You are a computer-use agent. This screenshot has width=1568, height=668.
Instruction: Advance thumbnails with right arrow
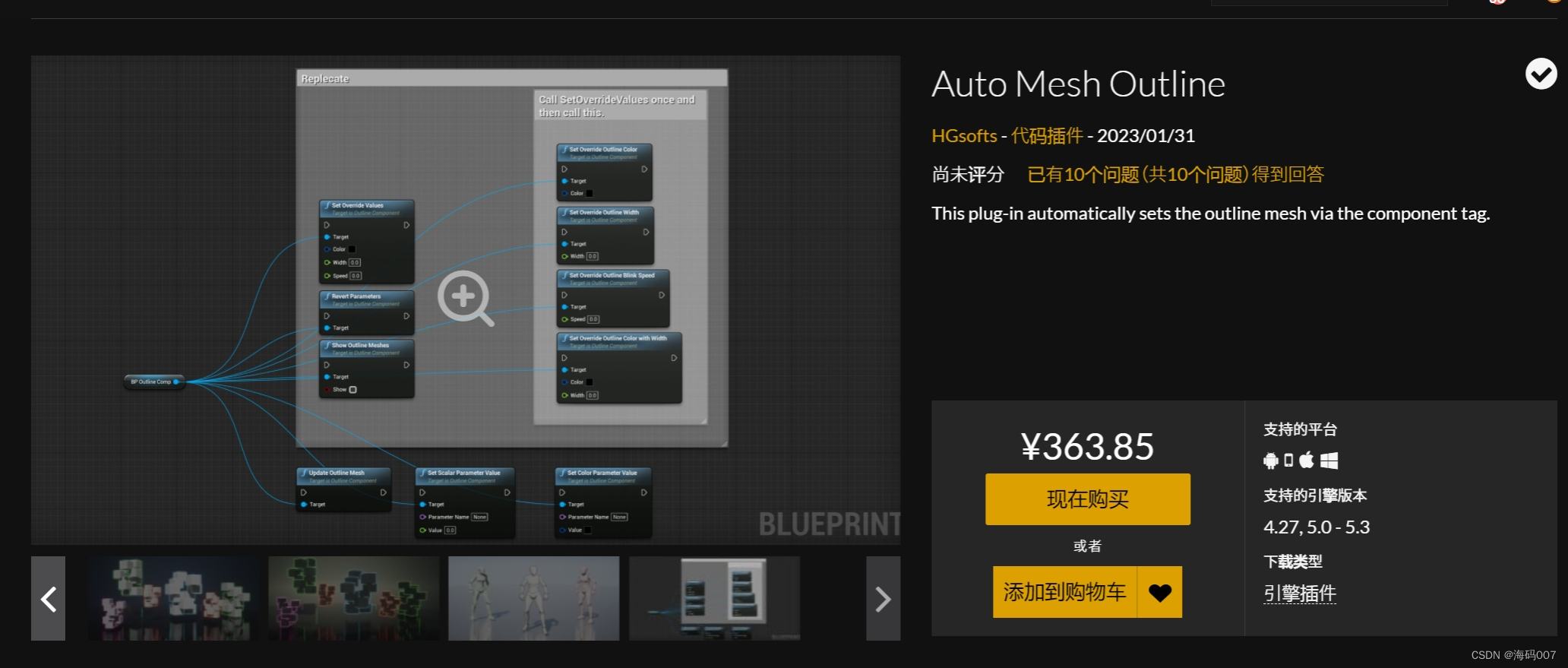tap(883, 599)
